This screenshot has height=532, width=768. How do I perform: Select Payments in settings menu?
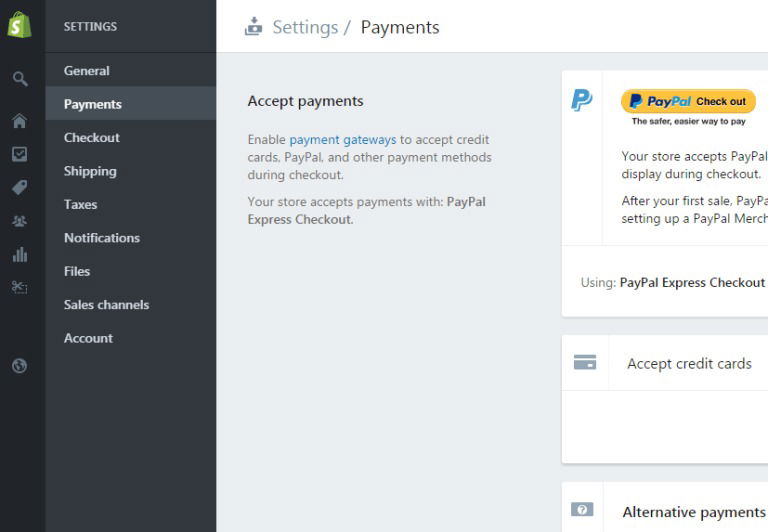[x=131, y=104]
